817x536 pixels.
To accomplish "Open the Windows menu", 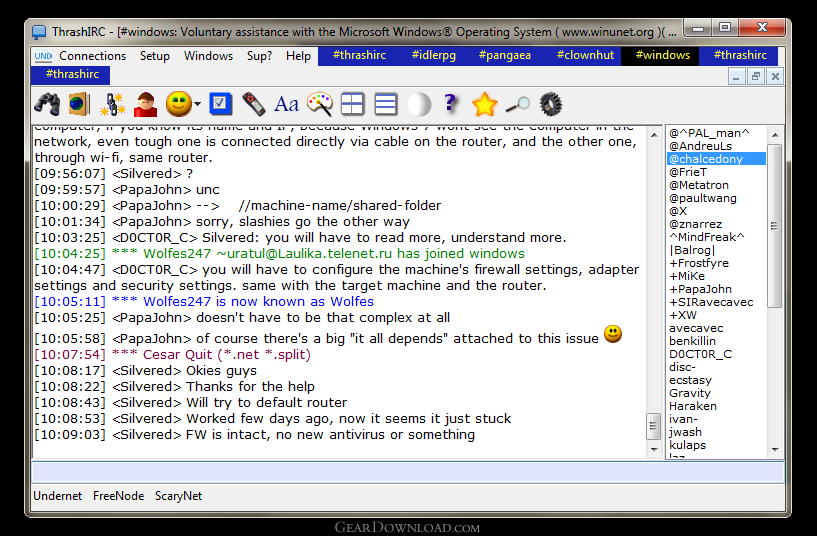I will click(x=208, y=56).
